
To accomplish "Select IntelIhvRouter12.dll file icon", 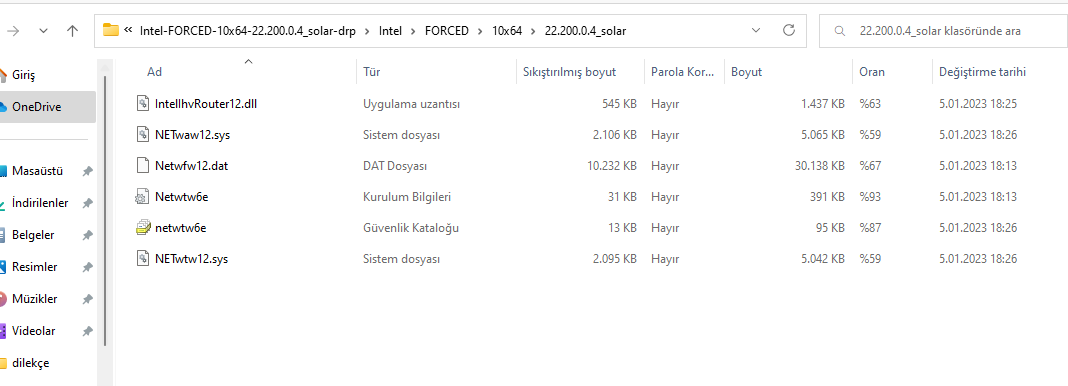I will pos(142,103).
